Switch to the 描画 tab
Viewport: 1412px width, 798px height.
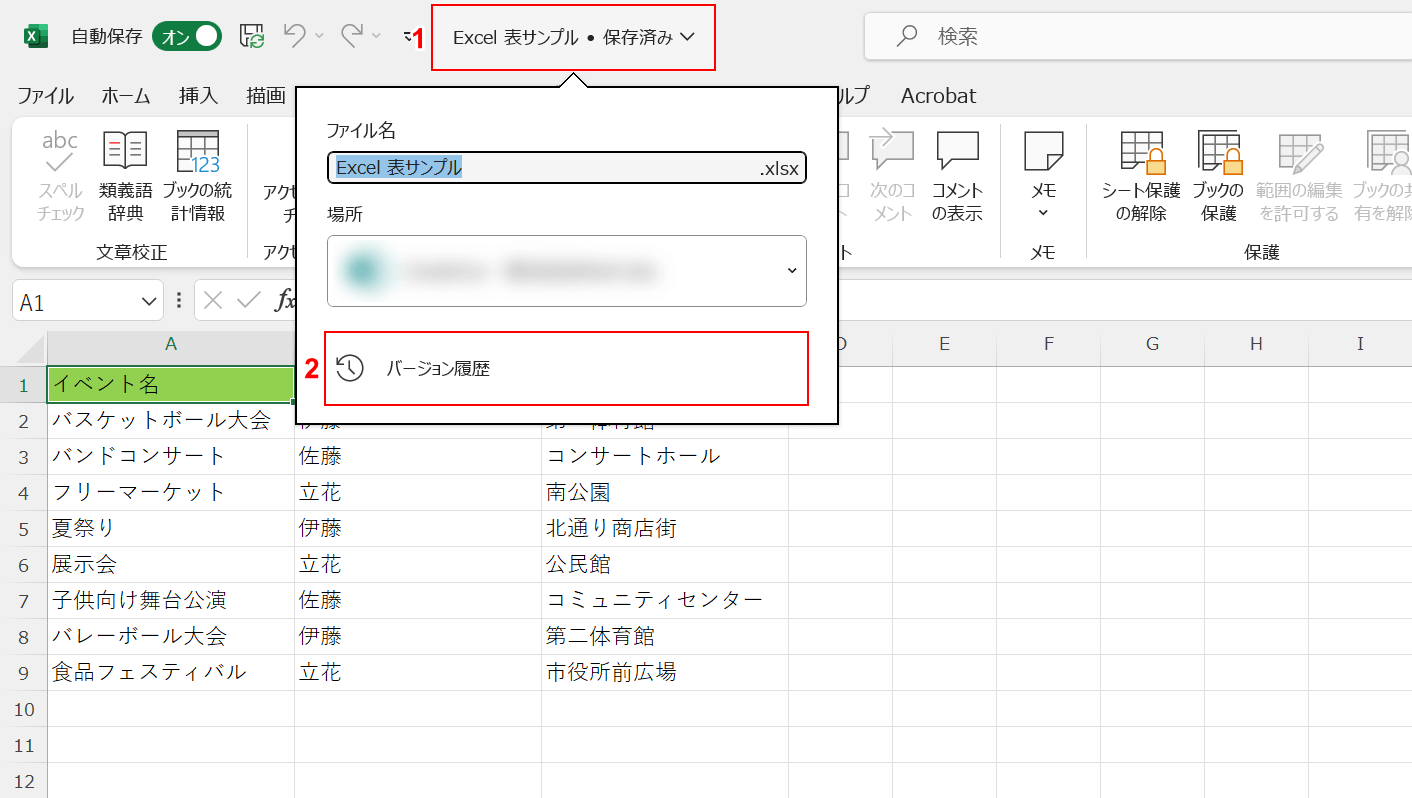click(x=266, y=96)
